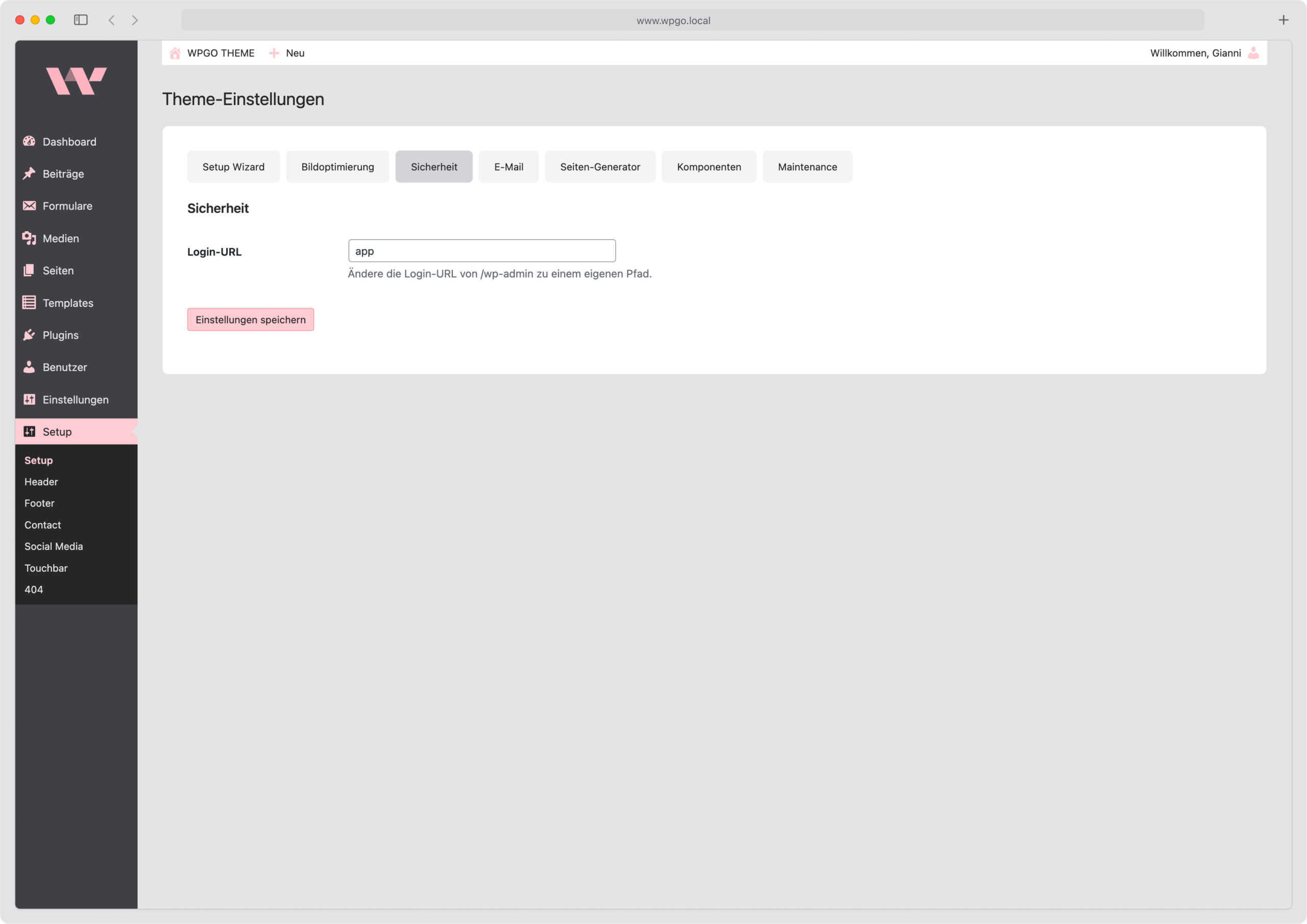Open the site via the WPGO THEME home icon
1307x924 pixels.
[175, 53]
